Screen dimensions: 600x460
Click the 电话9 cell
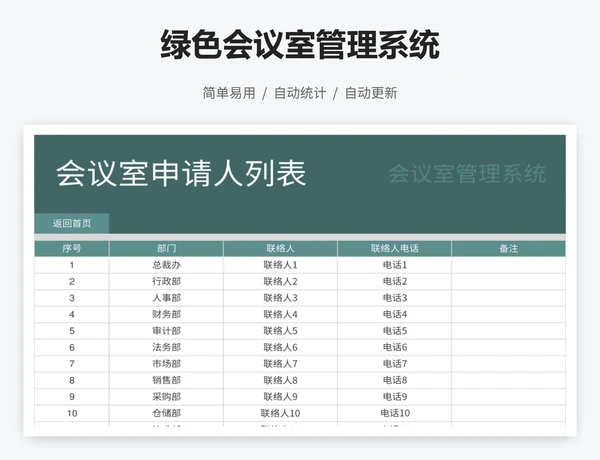(x=395, y=396)
